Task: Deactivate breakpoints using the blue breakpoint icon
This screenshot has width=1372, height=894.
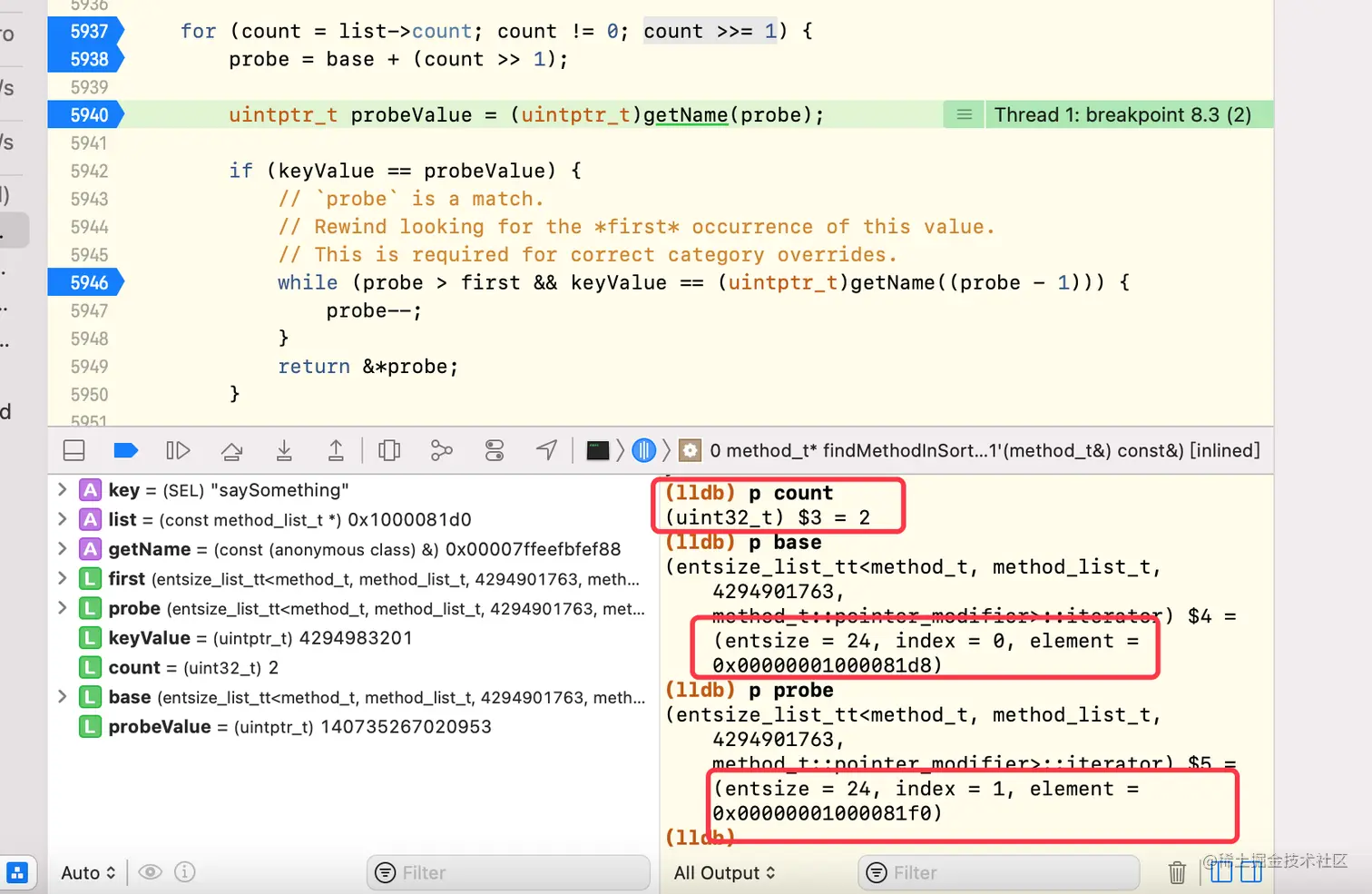Action: [x=125, y=450]
